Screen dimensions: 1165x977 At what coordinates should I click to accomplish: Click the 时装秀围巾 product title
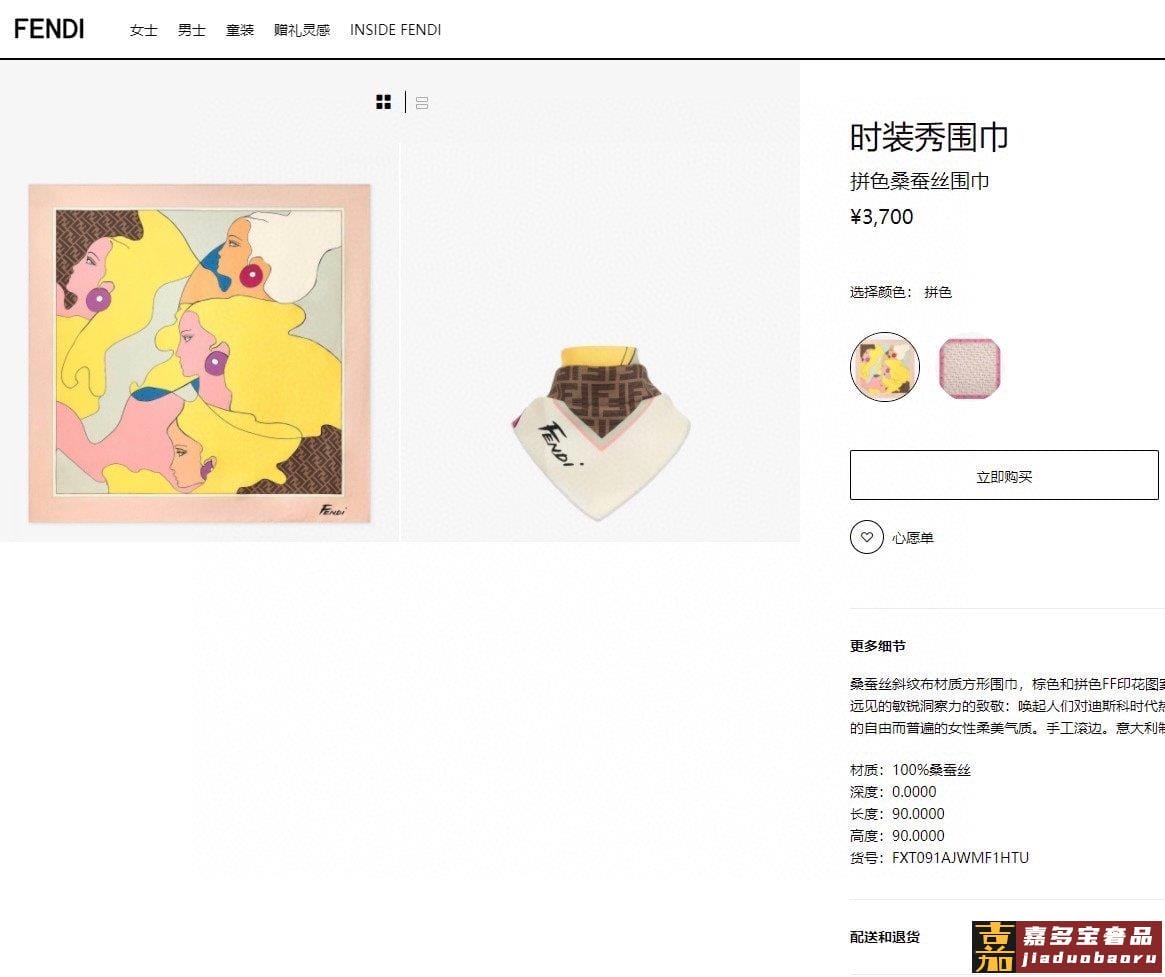[929, 137]
